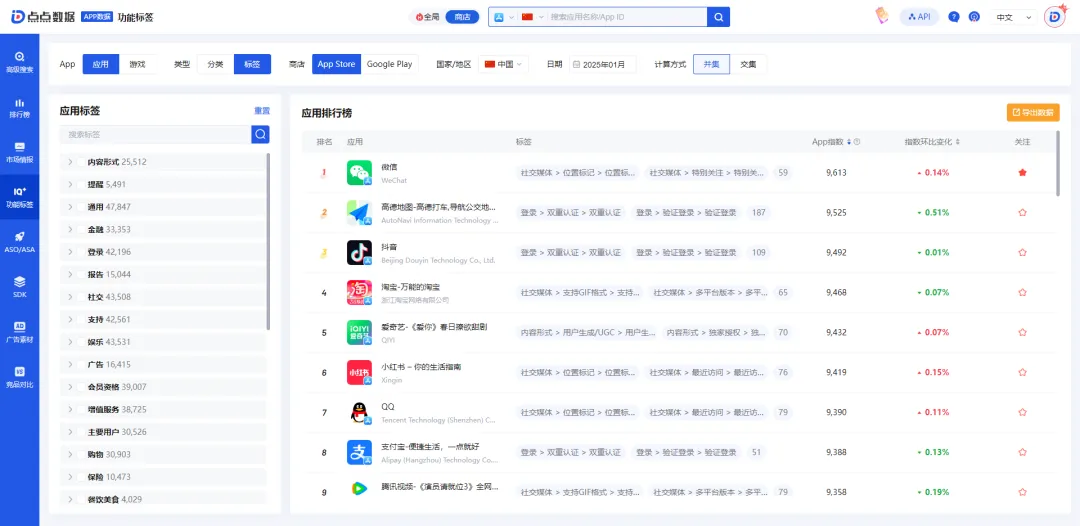Viewport: 1080px width, 526px height.
Task: Switch store to Google Play
Action: (x=389, y=64)
